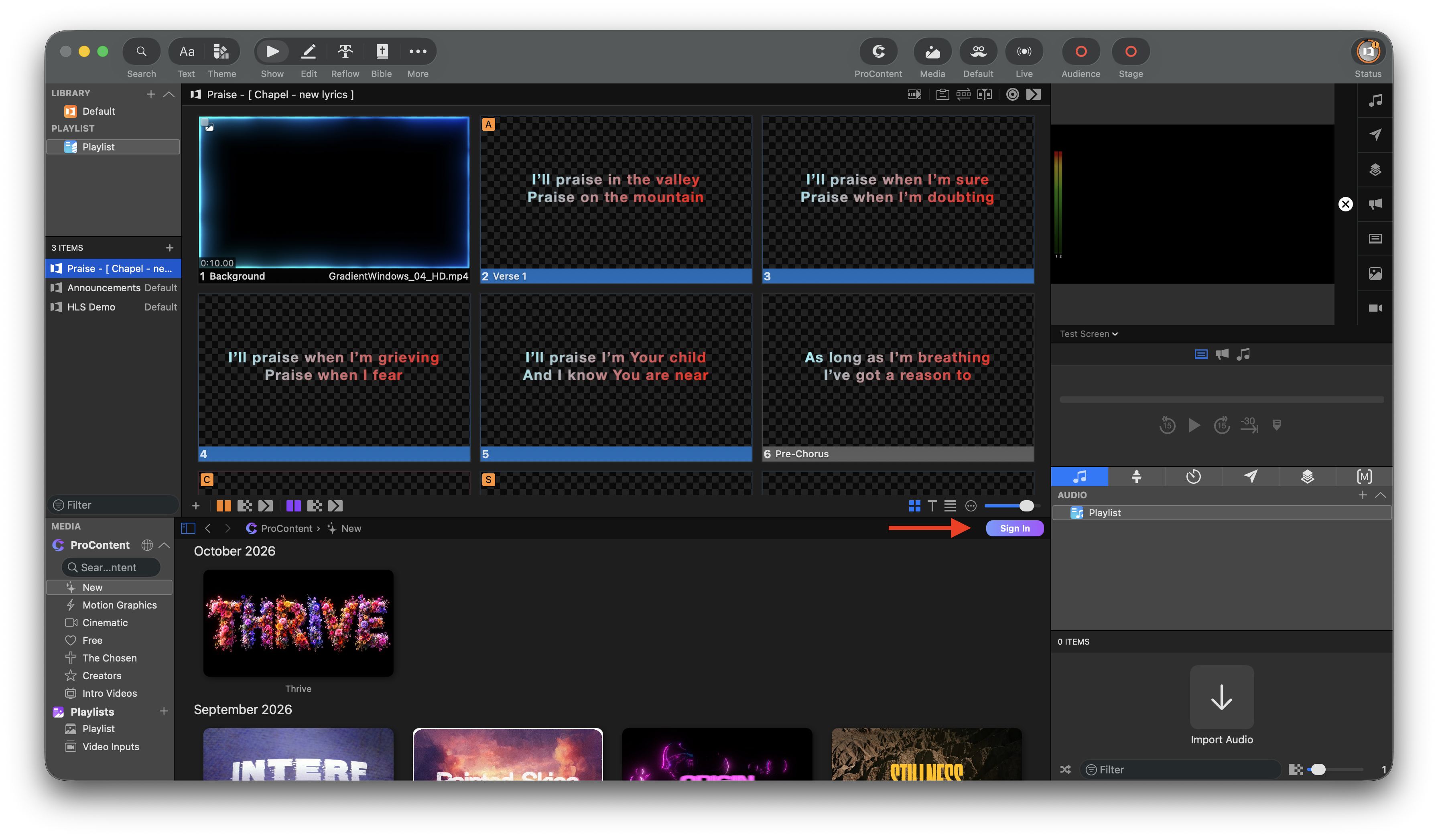Open the Theme picker in toolbar
The height and width of the screenshot is (840, 1438).
click(x=221, y=52)
